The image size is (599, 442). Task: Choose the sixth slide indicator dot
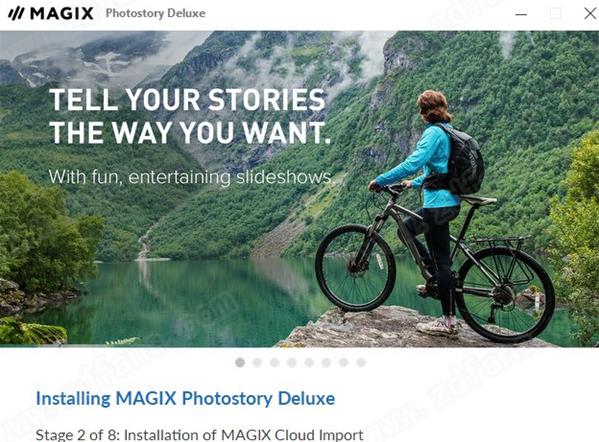[x=326, y=362]
